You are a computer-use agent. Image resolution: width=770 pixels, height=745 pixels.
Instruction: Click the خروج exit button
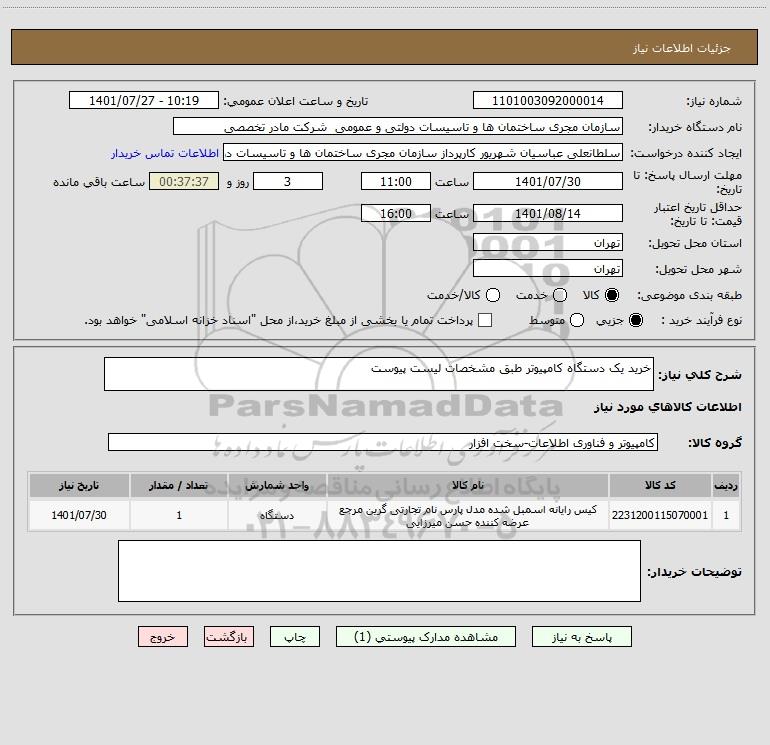pos(163,636)
